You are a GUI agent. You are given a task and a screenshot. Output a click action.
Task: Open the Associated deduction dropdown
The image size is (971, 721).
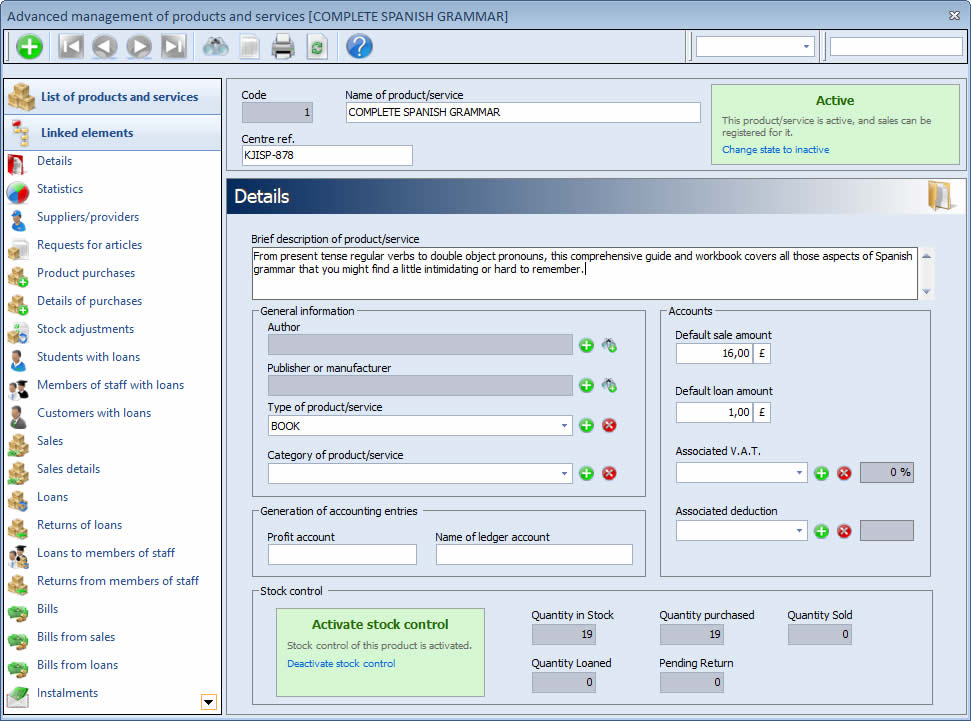coord(799,531)
